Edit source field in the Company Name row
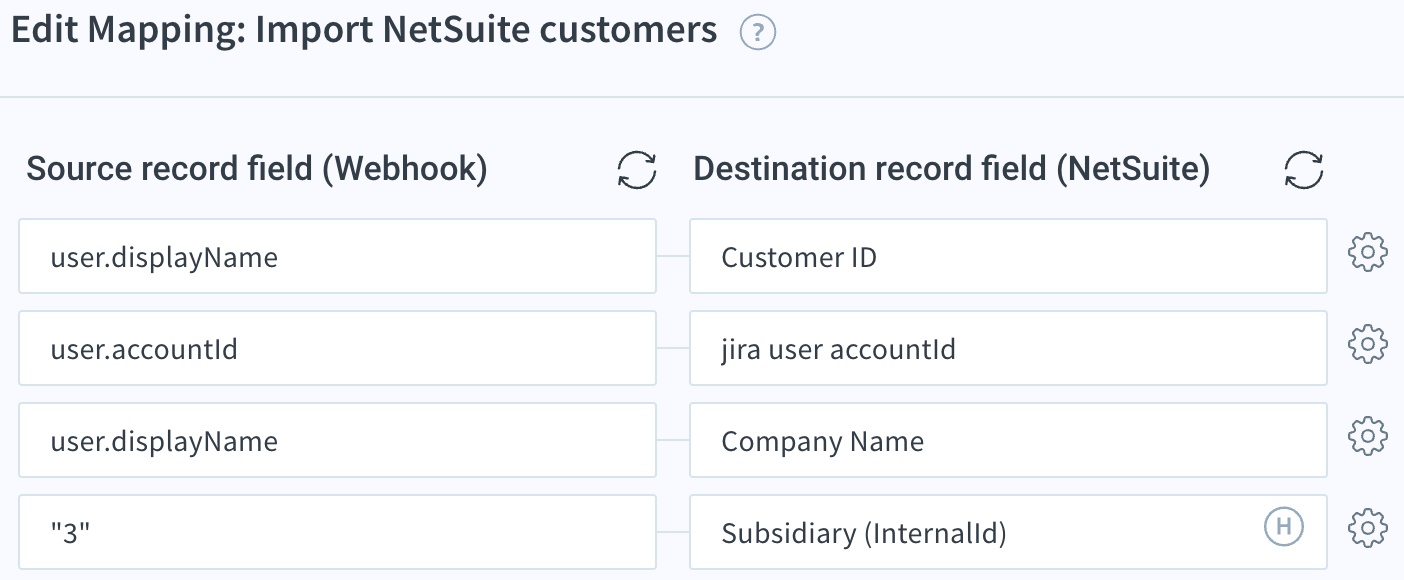 pyautogui.click(x=338, y=440)
